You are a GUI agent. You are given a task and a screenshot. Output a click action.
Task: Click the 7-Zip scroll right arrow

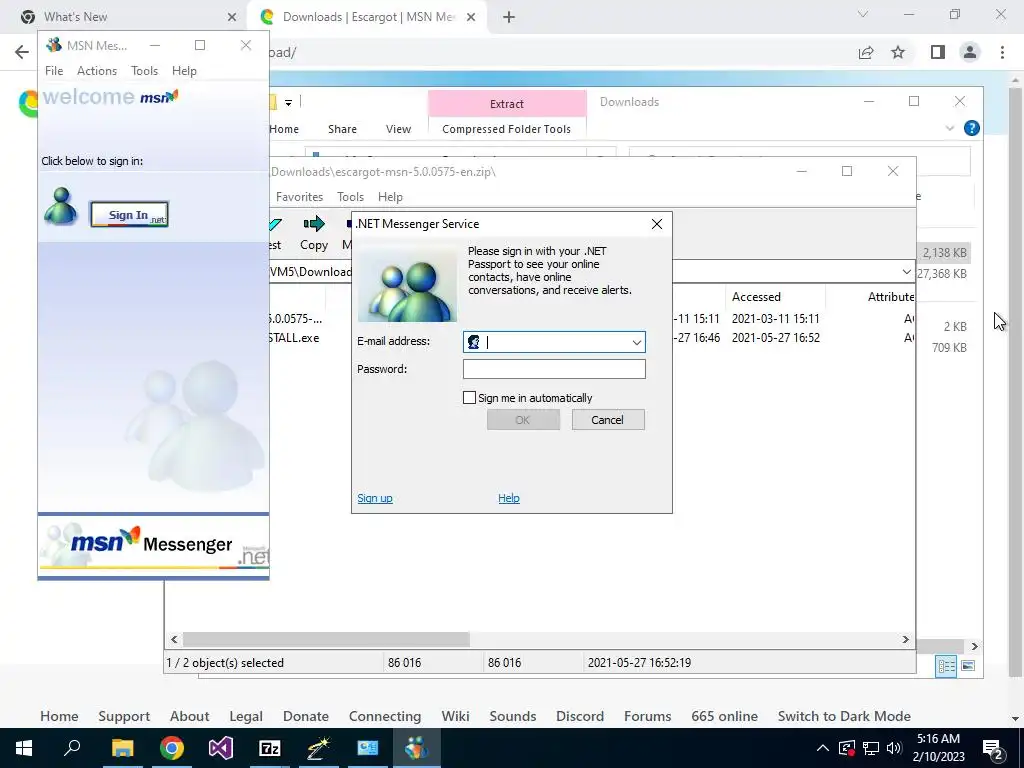click(x=906, y=639)
